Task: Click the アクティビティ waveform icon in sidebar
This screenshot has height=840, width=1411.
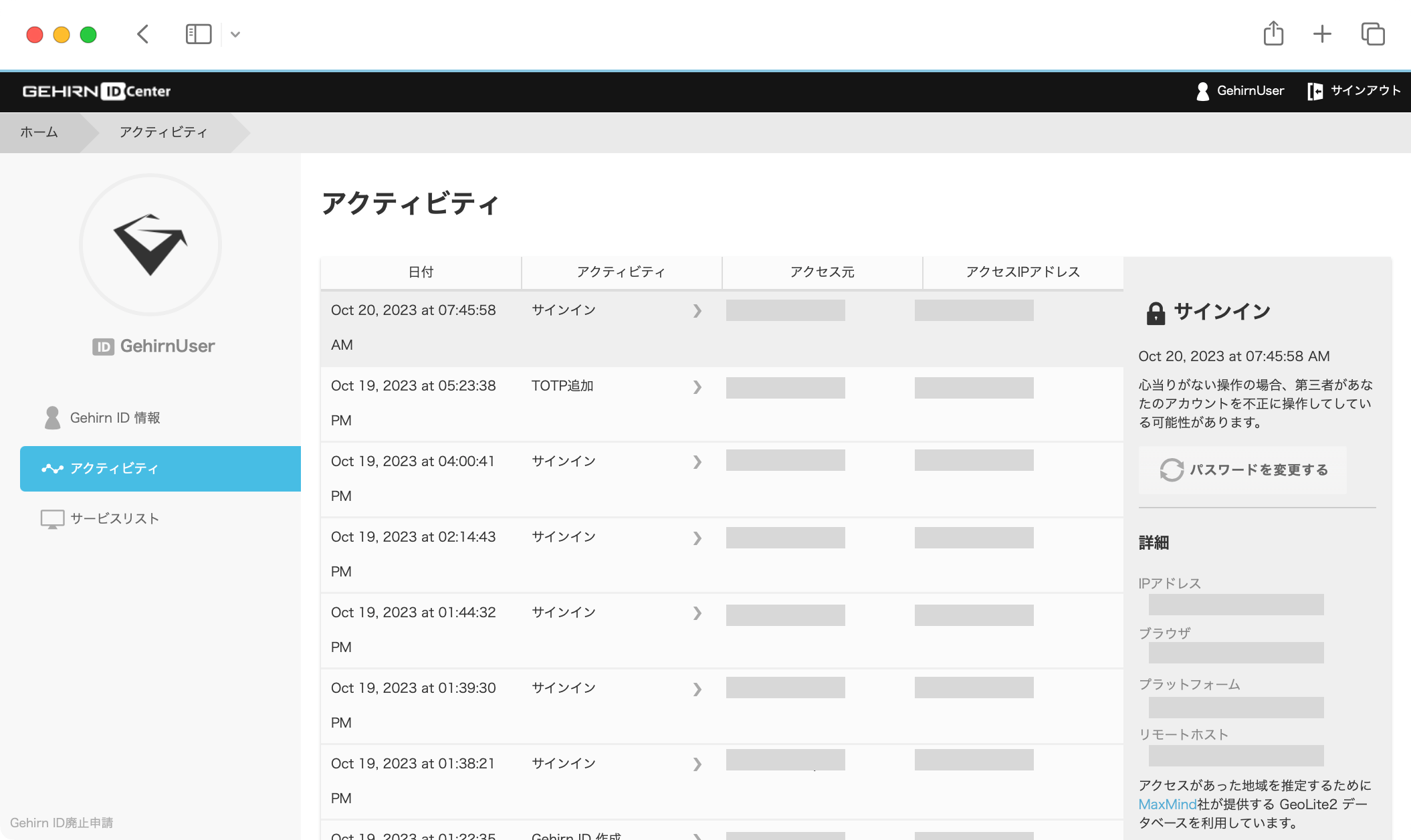Action: tap(51, 468)
